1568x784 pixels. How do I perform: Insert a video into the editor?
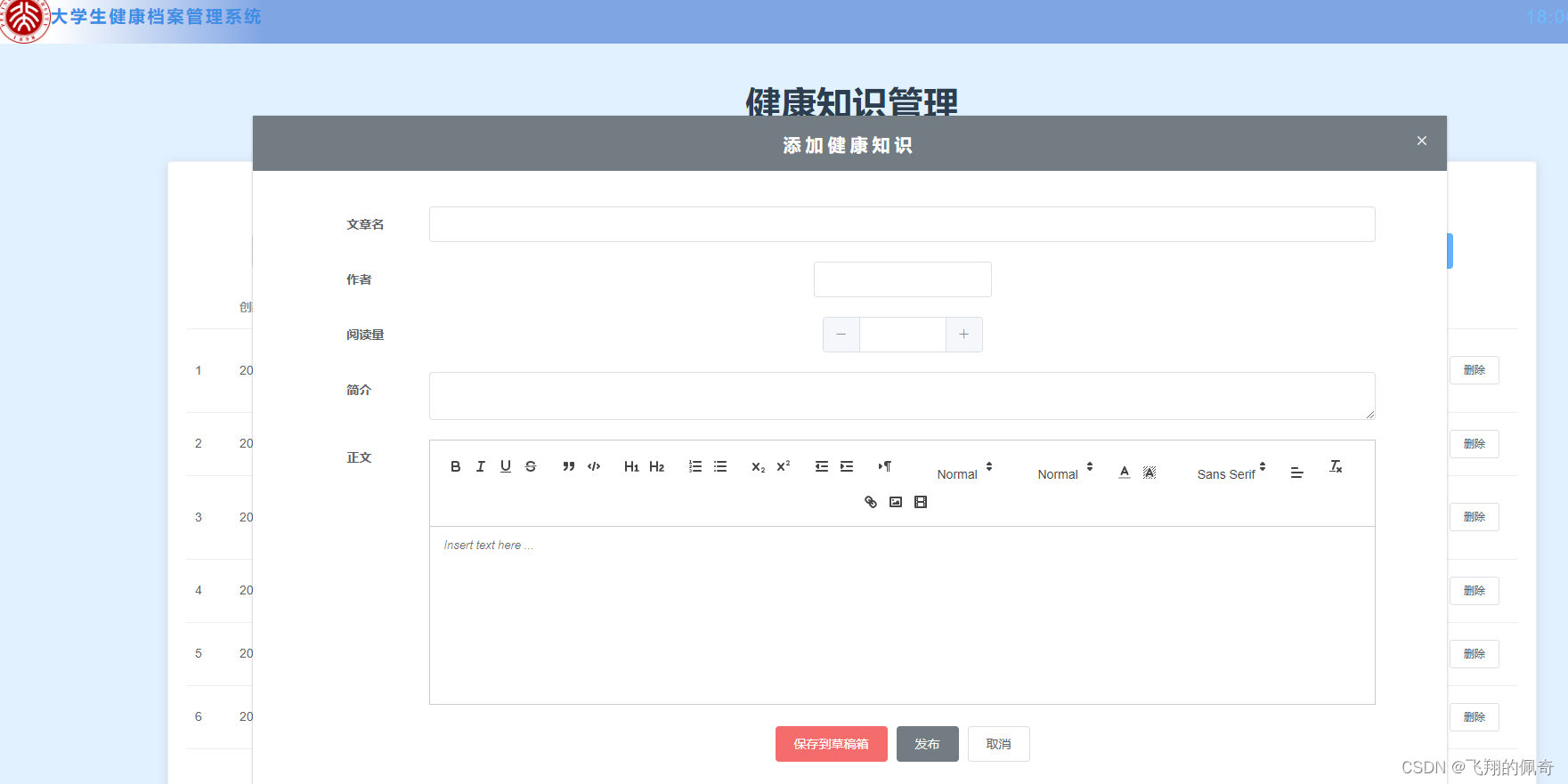click(x=921, y=502)
